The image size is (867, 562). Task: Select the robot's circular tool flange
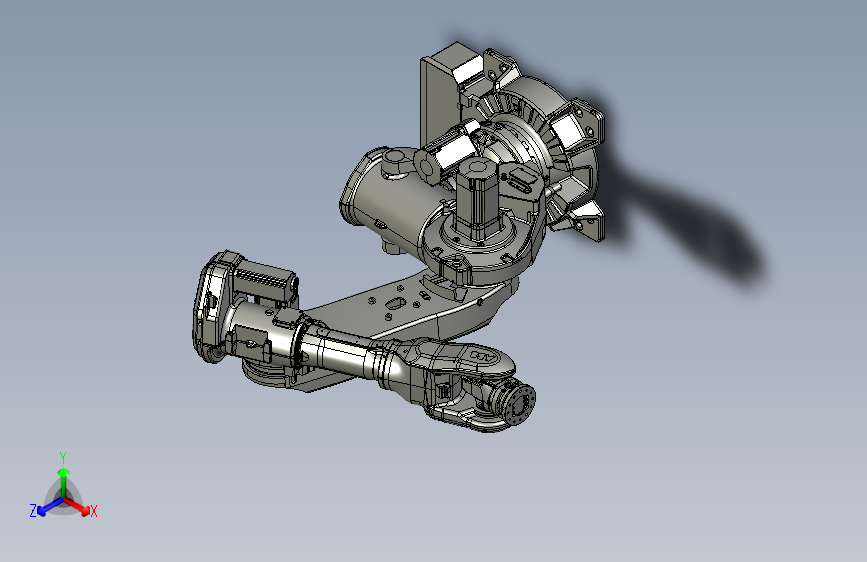tap(521, 404)
